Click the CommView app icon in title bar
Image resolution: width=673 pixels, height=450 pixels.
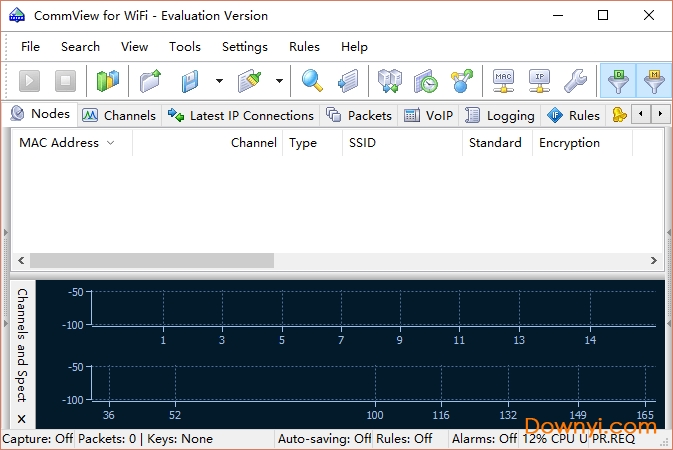tap(17, 15)
